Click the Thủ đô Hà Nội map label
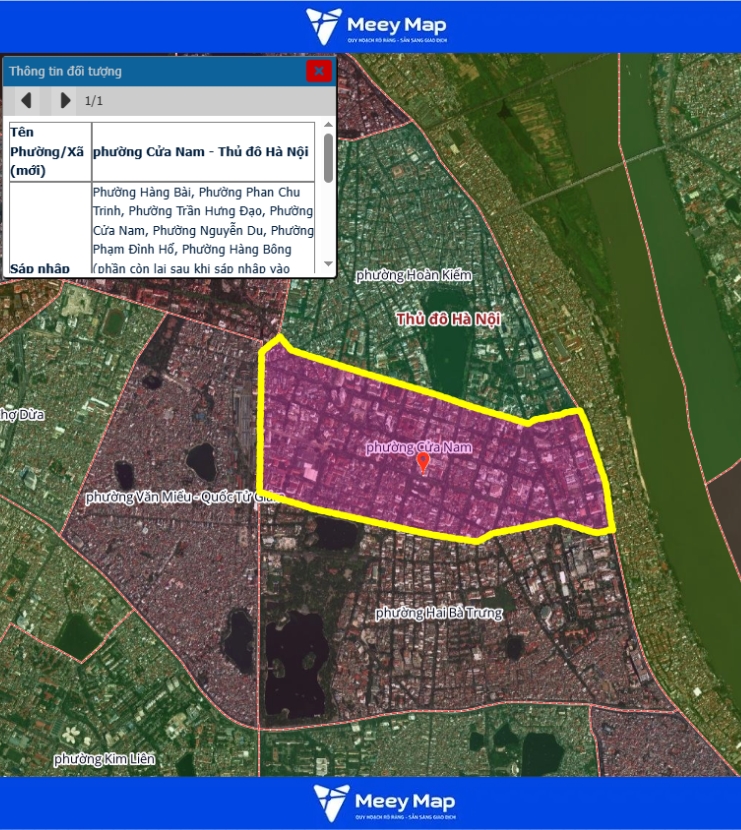The height and width of the screenshot is (830, 741). pyautogui.click(x=448, y=319)
